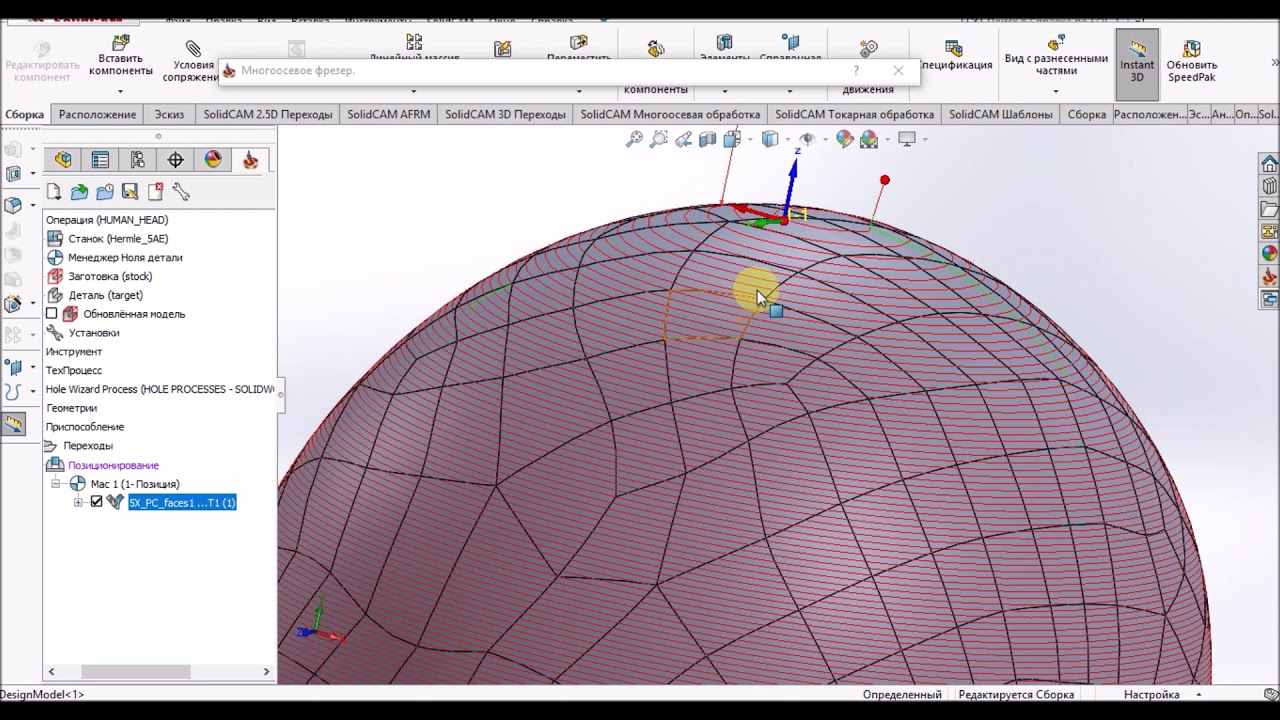Click the tree panel horizontal scrollbar
This screenshot has width=1280, height=720.
click(136, 672)
